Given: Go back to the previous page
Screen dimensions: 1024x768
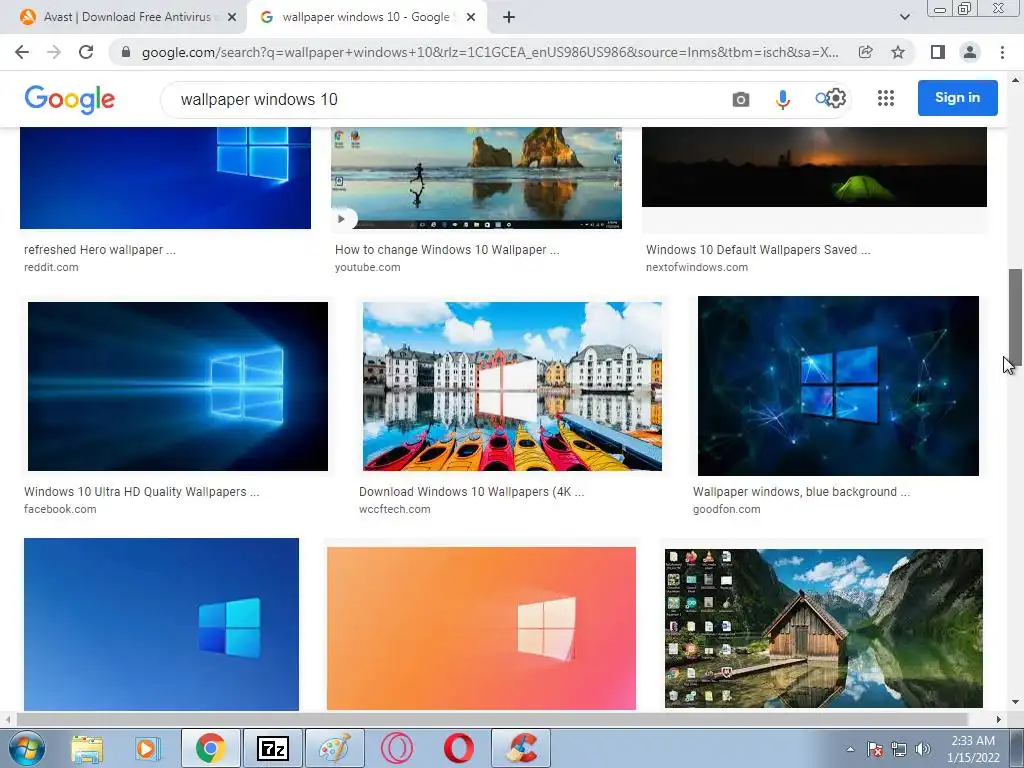Looking at the screenshot, I should (22, 52).
